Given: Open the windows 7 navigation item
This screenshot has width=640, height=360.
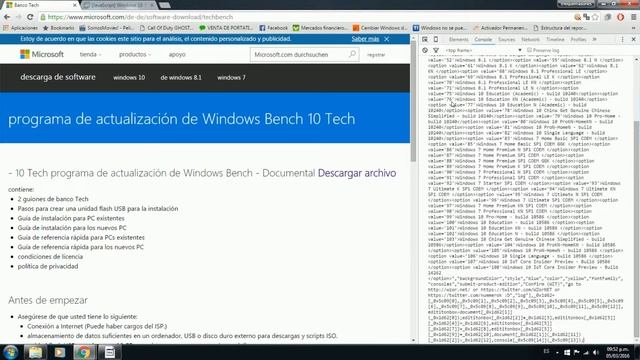Looking at the screenshot, I should 231,78.
